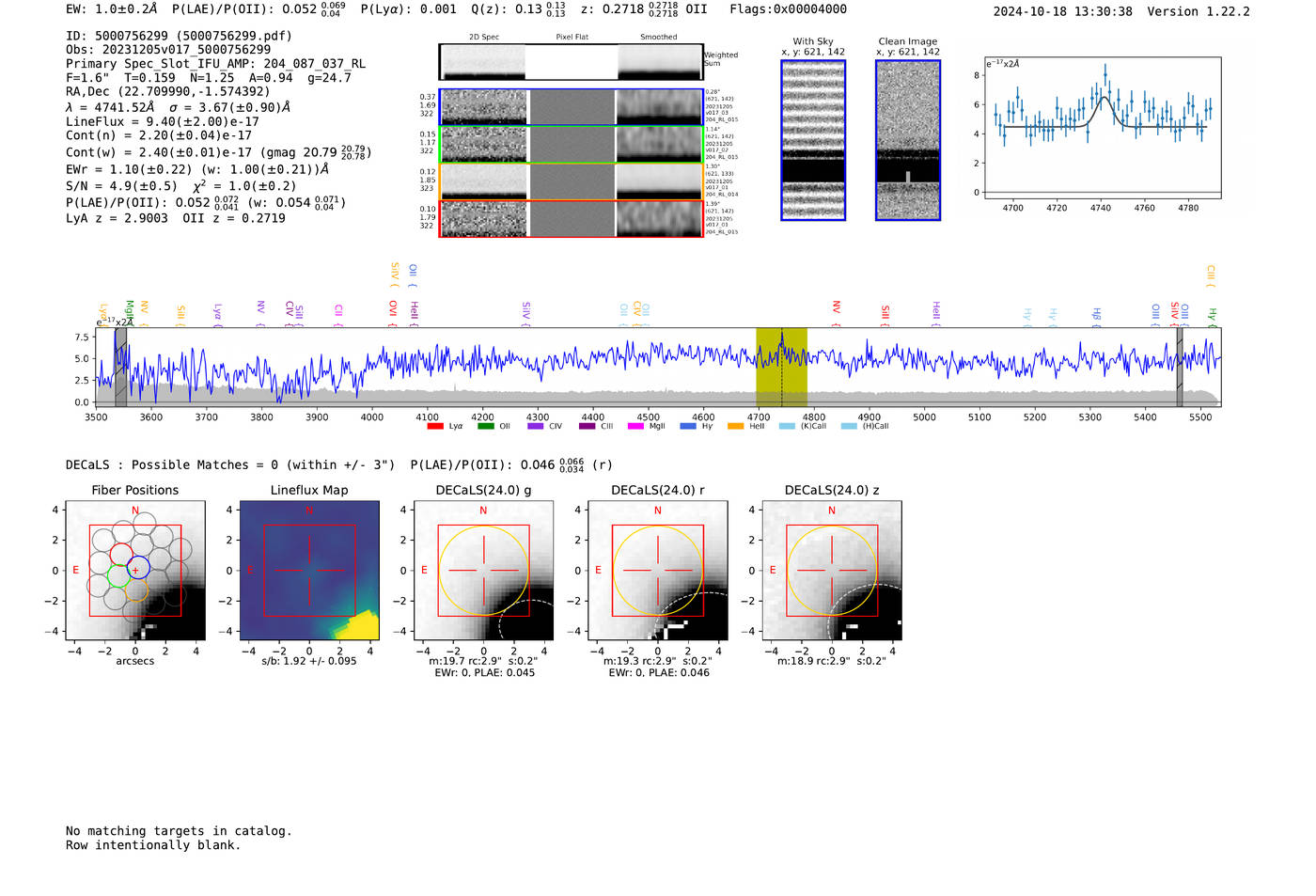Select the blue-bordered 2D spectrum row

[572, 107]
